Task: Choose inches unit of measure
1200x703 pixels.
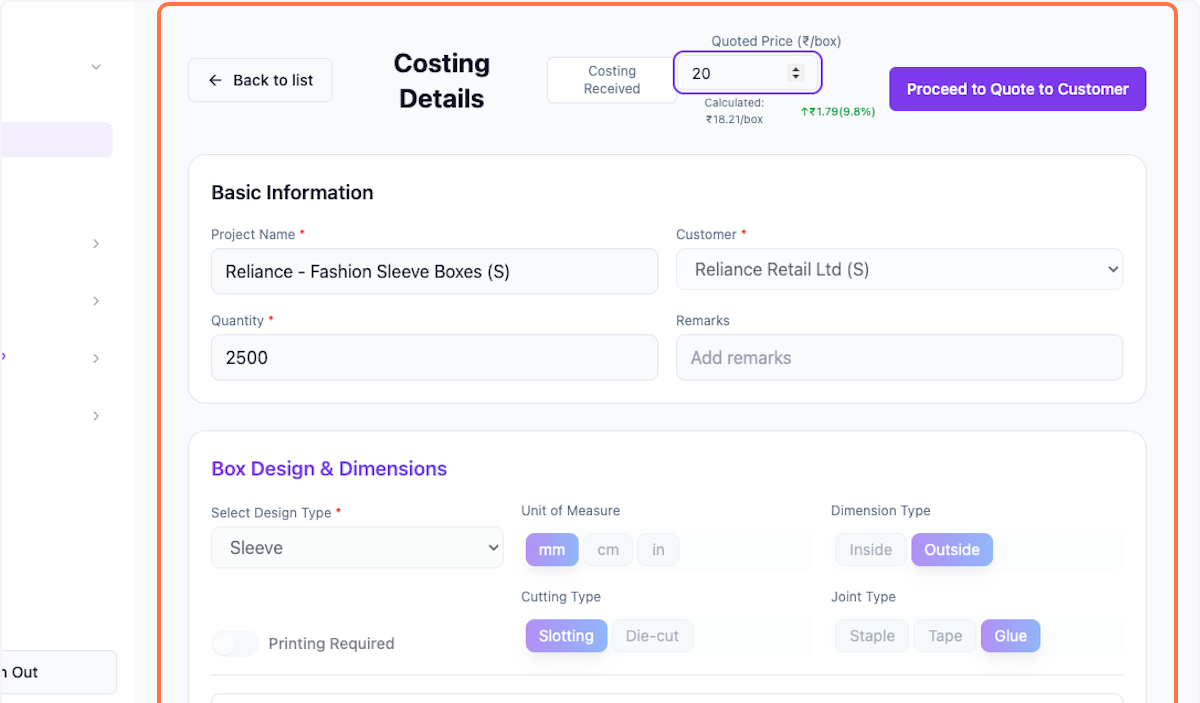Action: 658,549
